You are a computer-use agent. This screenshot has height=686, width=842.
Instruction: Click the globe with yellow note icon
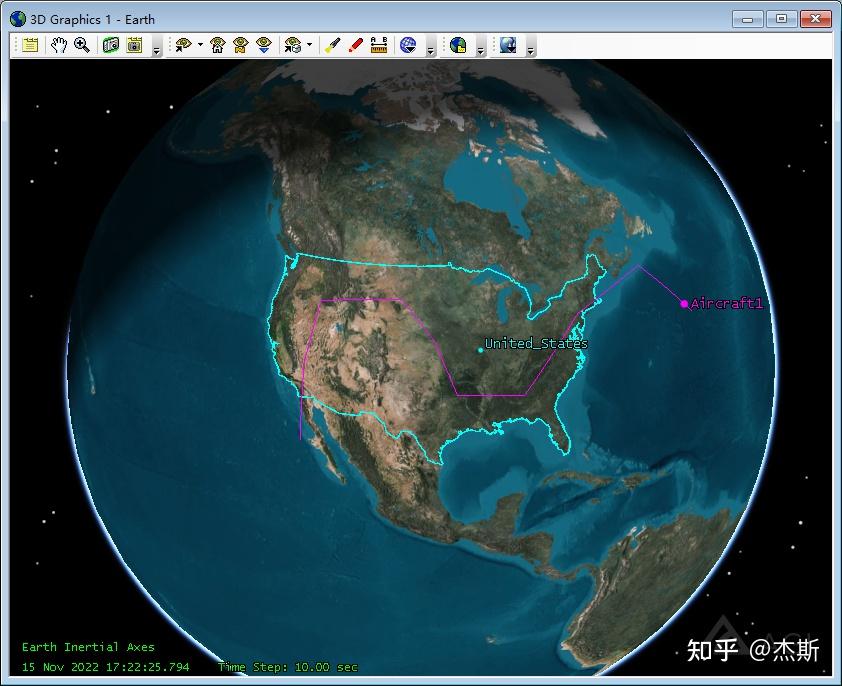point(458,45)
